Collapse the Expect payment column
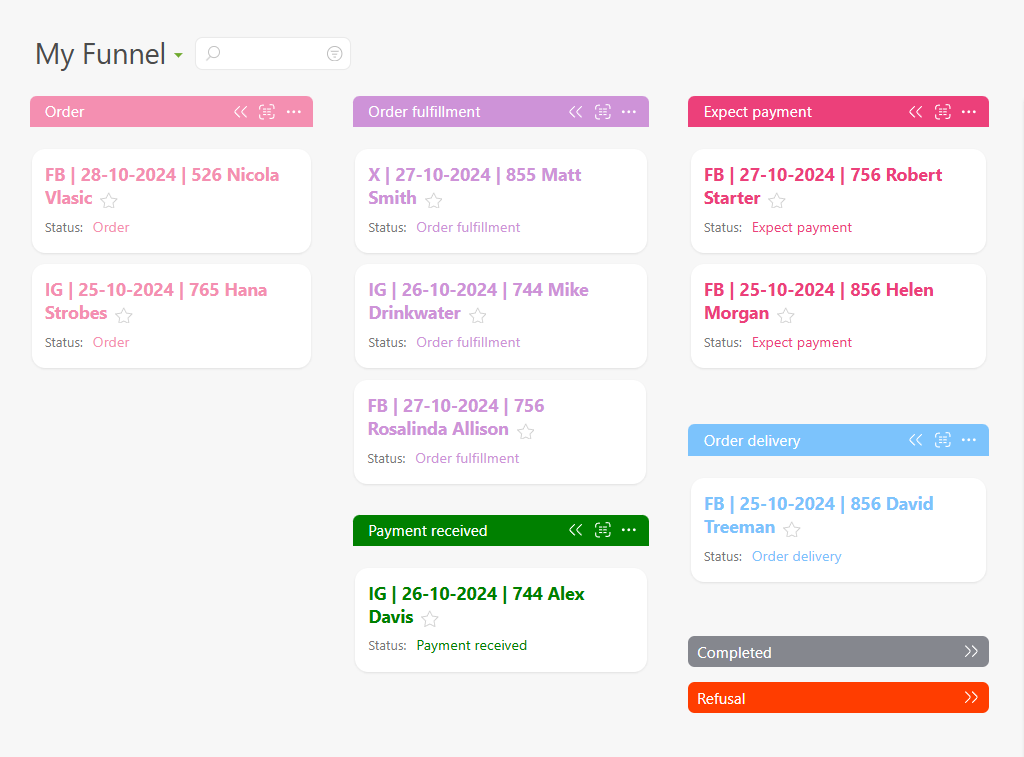Viewport: 1024px width, 757px height. 916,112
